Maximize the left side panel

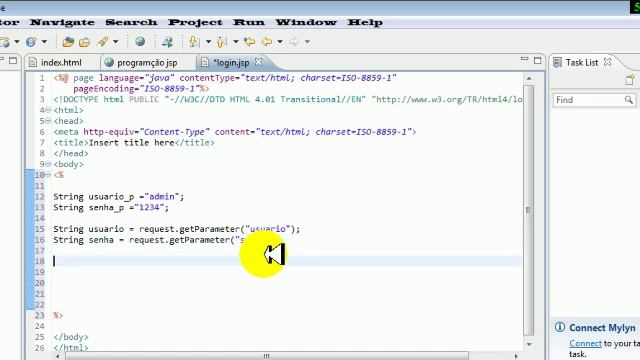(13, 61)
